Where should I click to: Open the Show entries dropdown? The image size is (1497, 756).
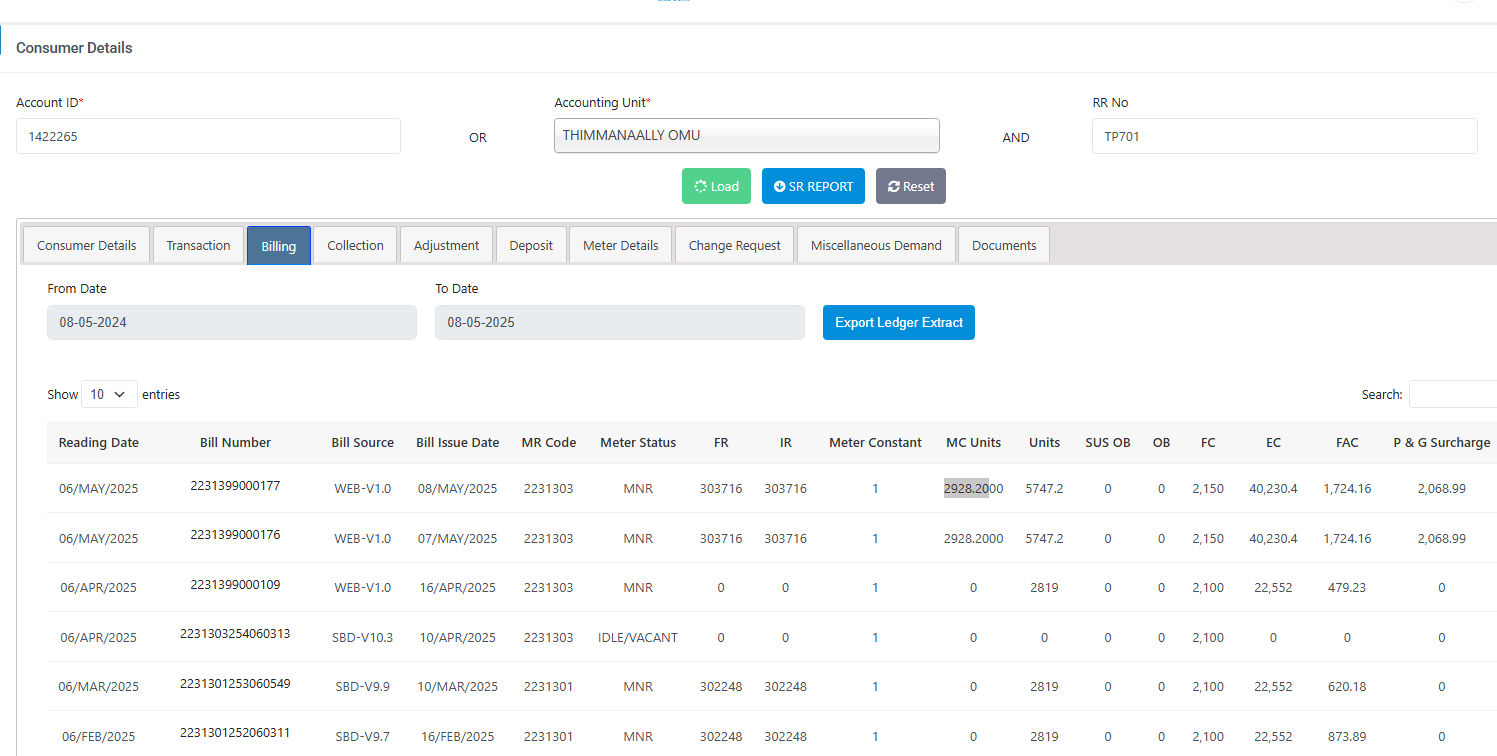[x=110, y=394]
